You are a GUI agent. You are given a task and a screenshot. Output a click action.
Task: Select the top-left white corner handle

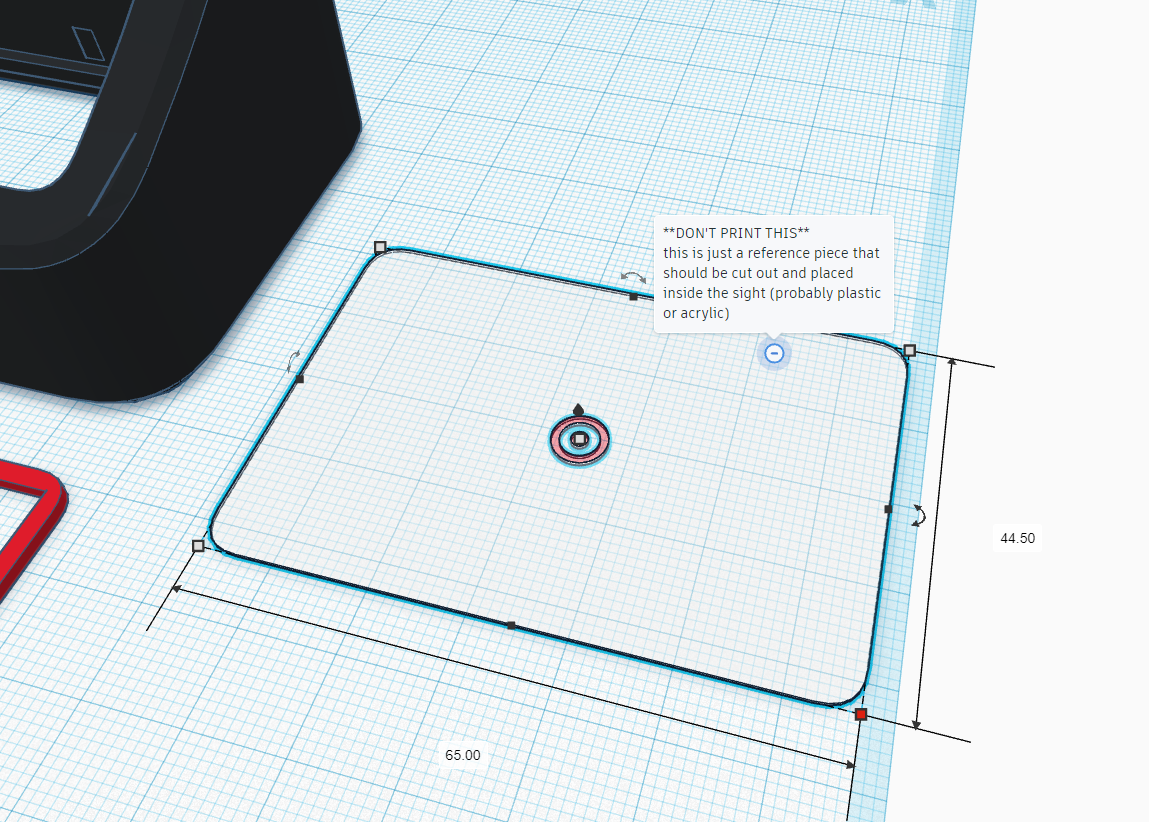(x=380, y=248)
